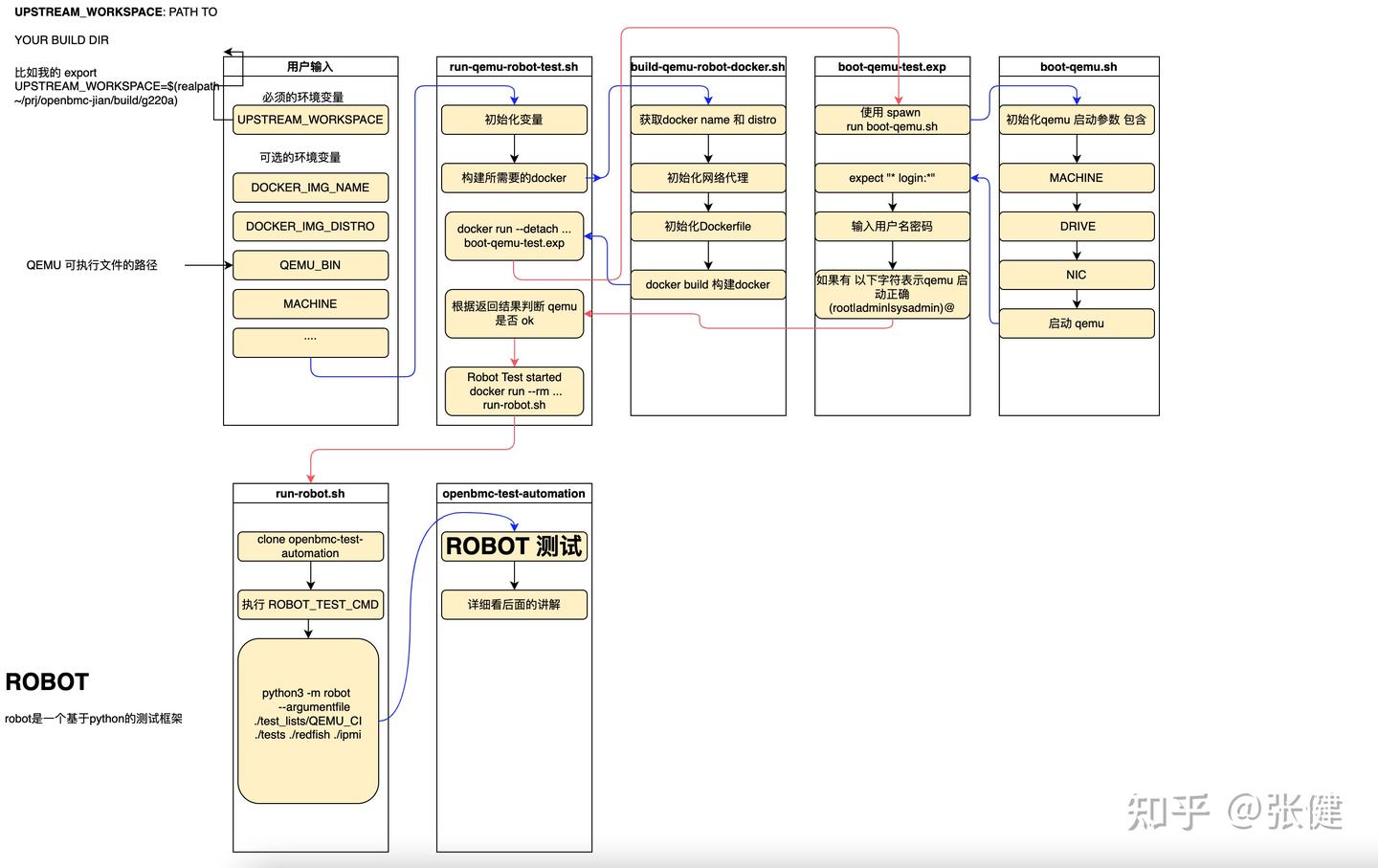This screenshot has height=868, width=1378.
Task: Click the 用户输入 column header
Action: 310,67
